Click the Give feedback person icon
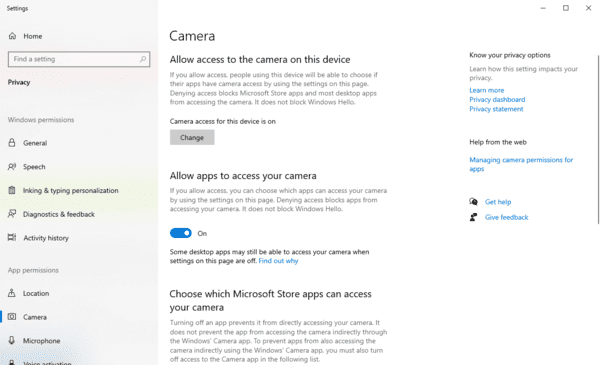The width and height of the screenshot is (600, 365). [473, 217]
